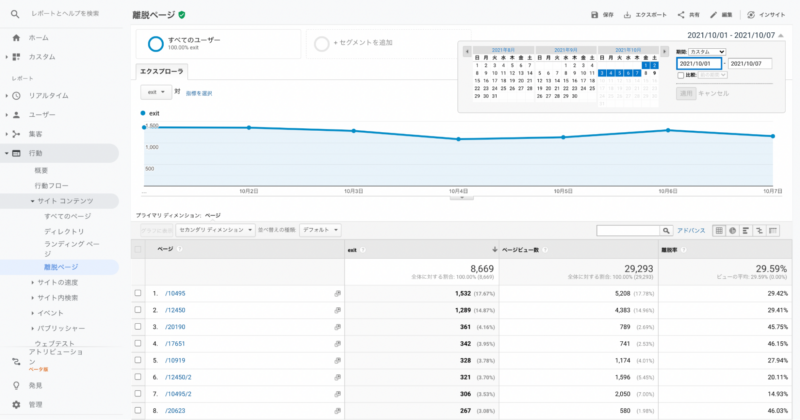Open the Admin (管理) gear icon

point(16,405)
